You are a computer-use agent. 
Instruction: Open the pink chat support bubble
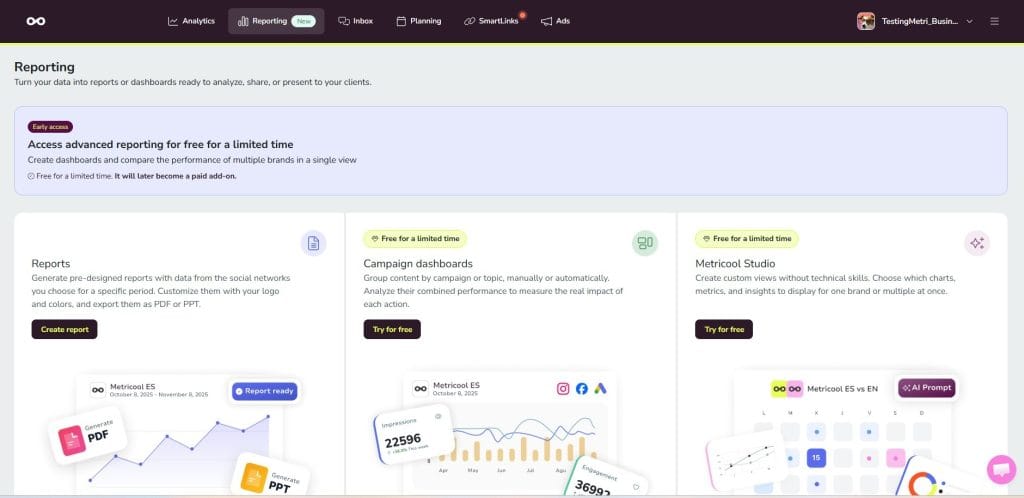coord(1001,469)
